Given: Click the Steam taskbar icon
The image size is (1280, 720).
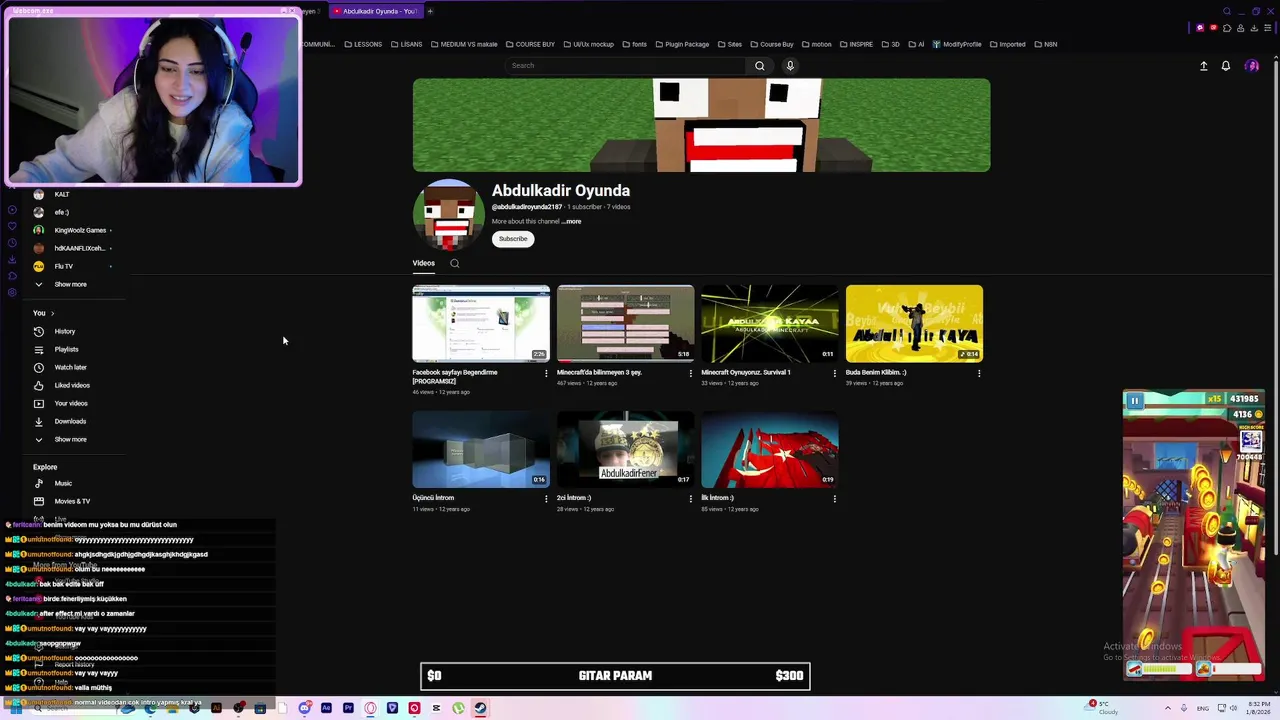Looking at the screenshot, I should [480, 708].
